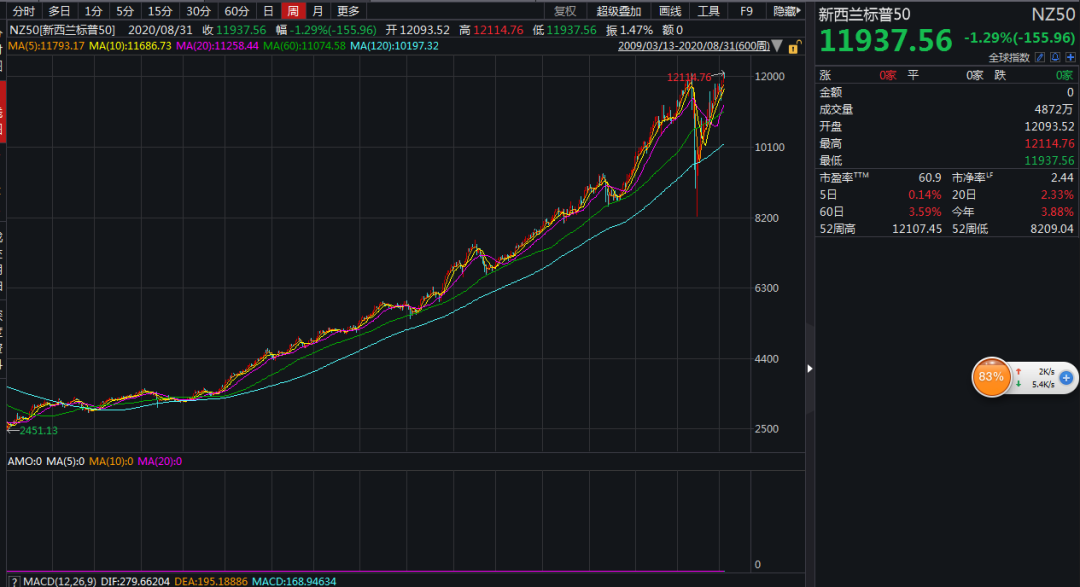Switch to the 分时 intraday tab
The width and height of the screenshot is (1080, 587).
point(23,11)
